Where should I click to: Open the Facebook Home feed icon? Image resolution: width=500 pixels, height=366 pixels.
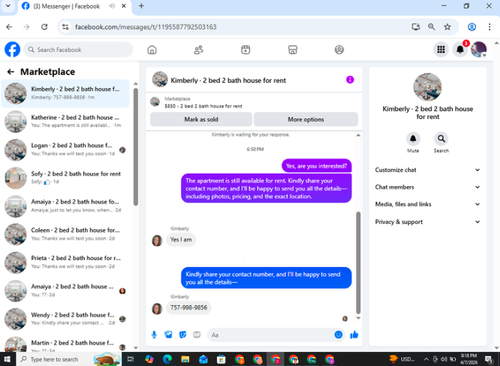[152, 50]
